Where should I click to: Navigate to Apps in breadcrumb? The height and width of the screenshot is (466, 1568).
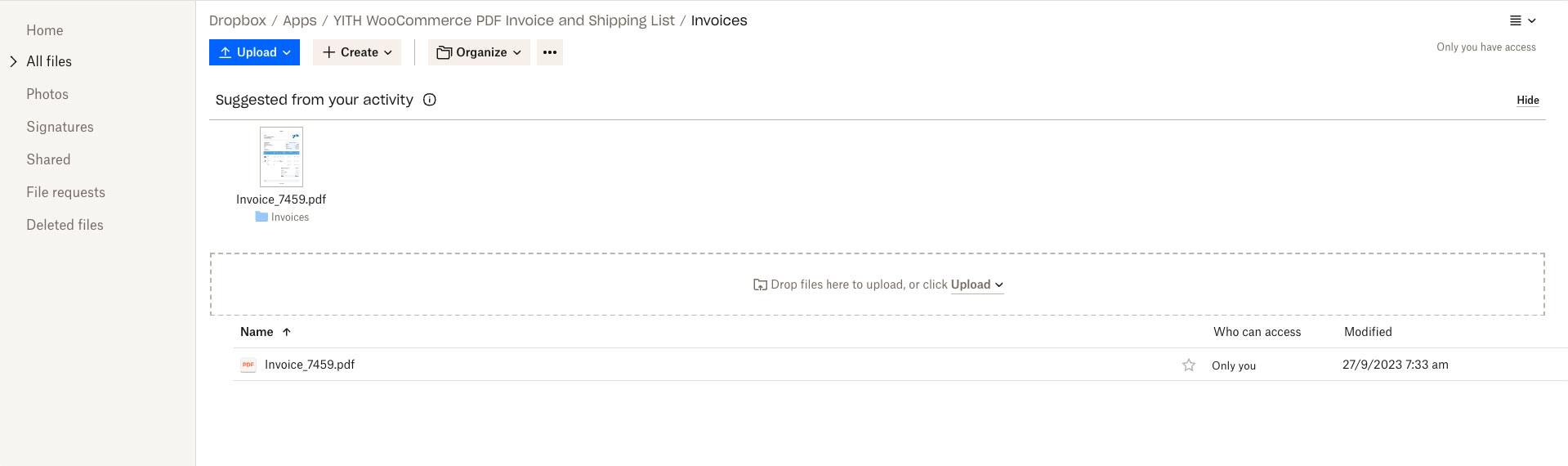[x=300, y=20]
